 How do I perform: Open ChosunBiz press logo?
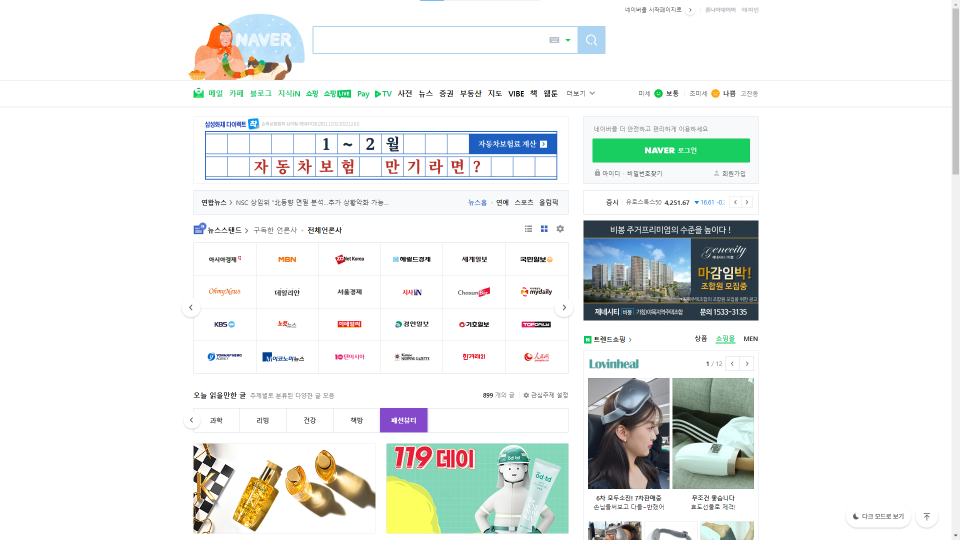point(474,292)
